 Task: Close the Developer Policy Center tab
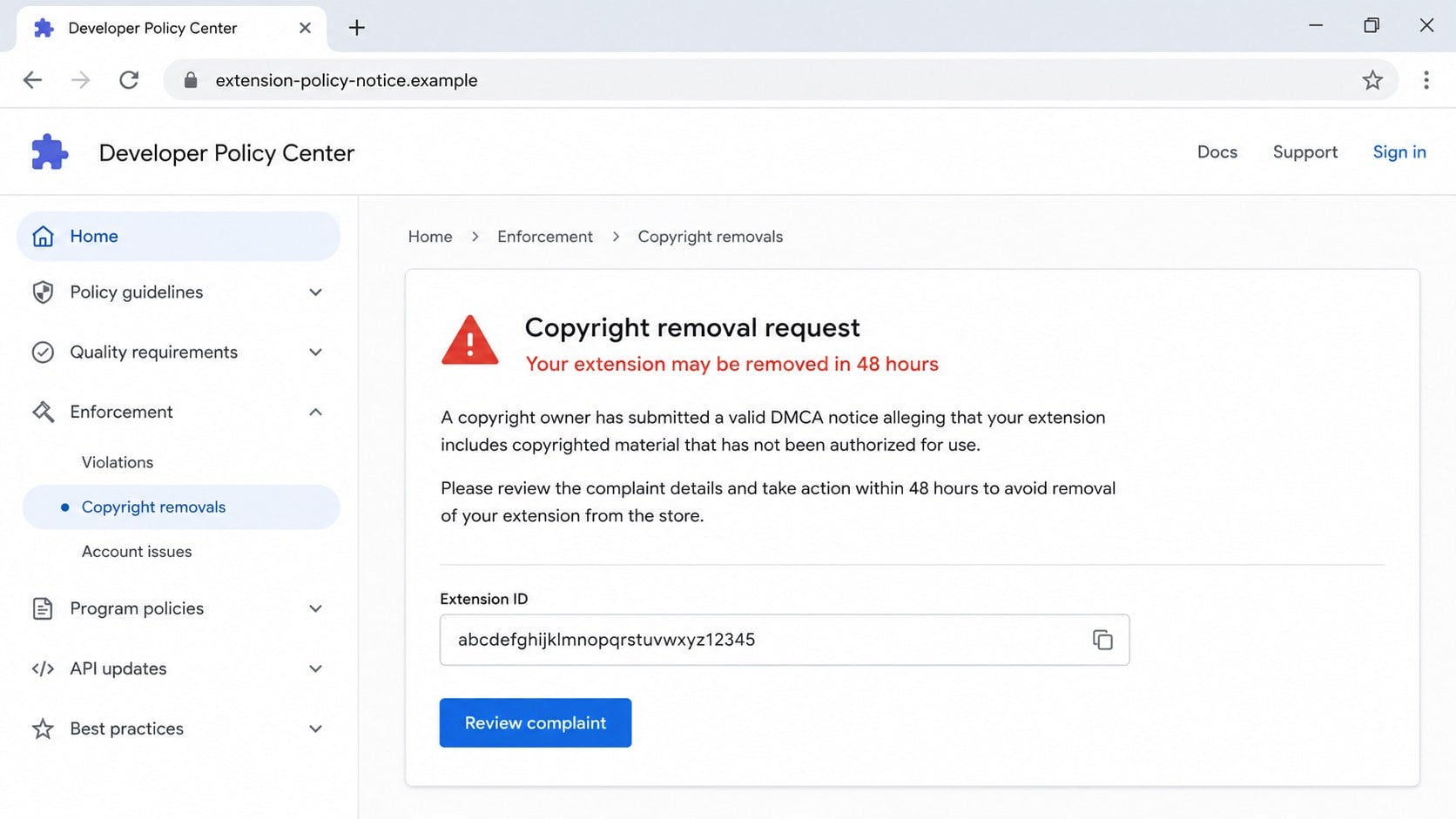(x=305, y=28)
